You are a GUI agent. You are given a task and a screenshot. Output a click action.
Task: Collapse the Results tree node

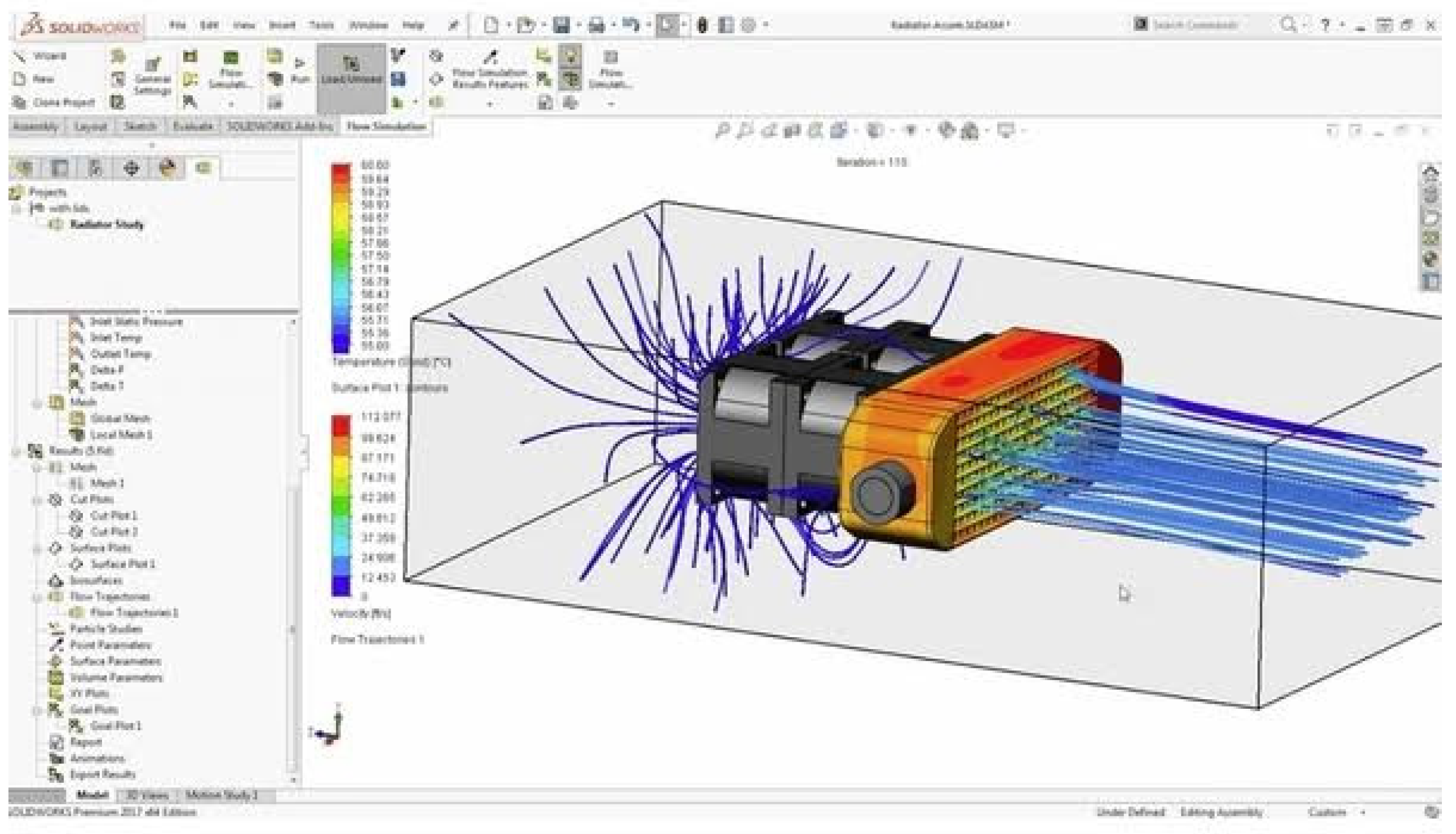[16, 451]
